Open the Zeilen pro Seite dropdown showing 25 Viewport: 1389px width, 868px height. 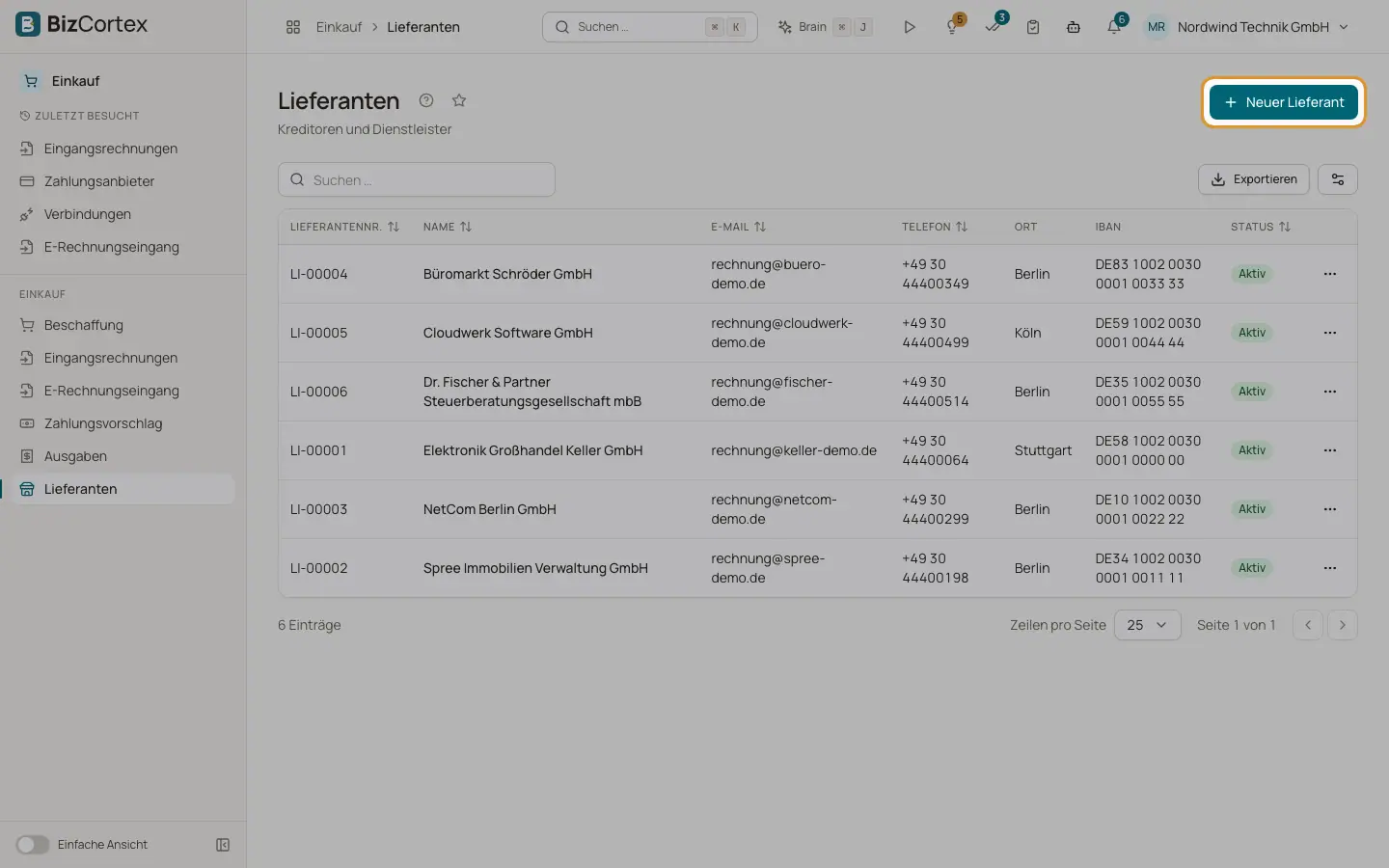[x=1147, y=625]
